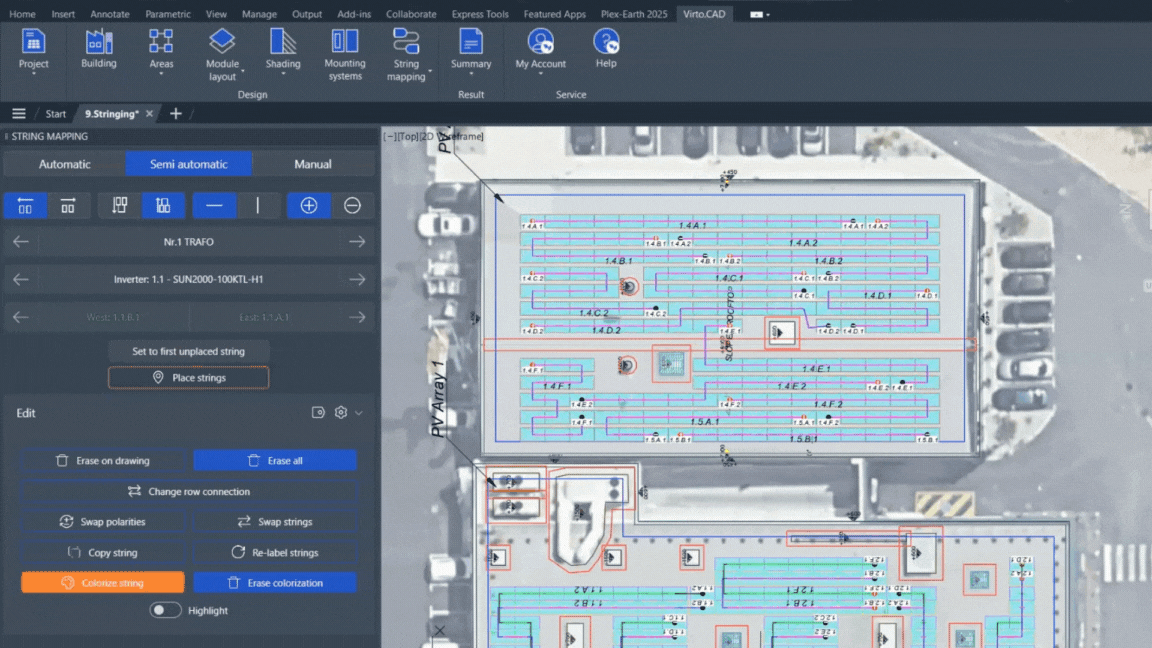Click the Erase colorization button
1152x648 pixels.
tap(275, 583)
